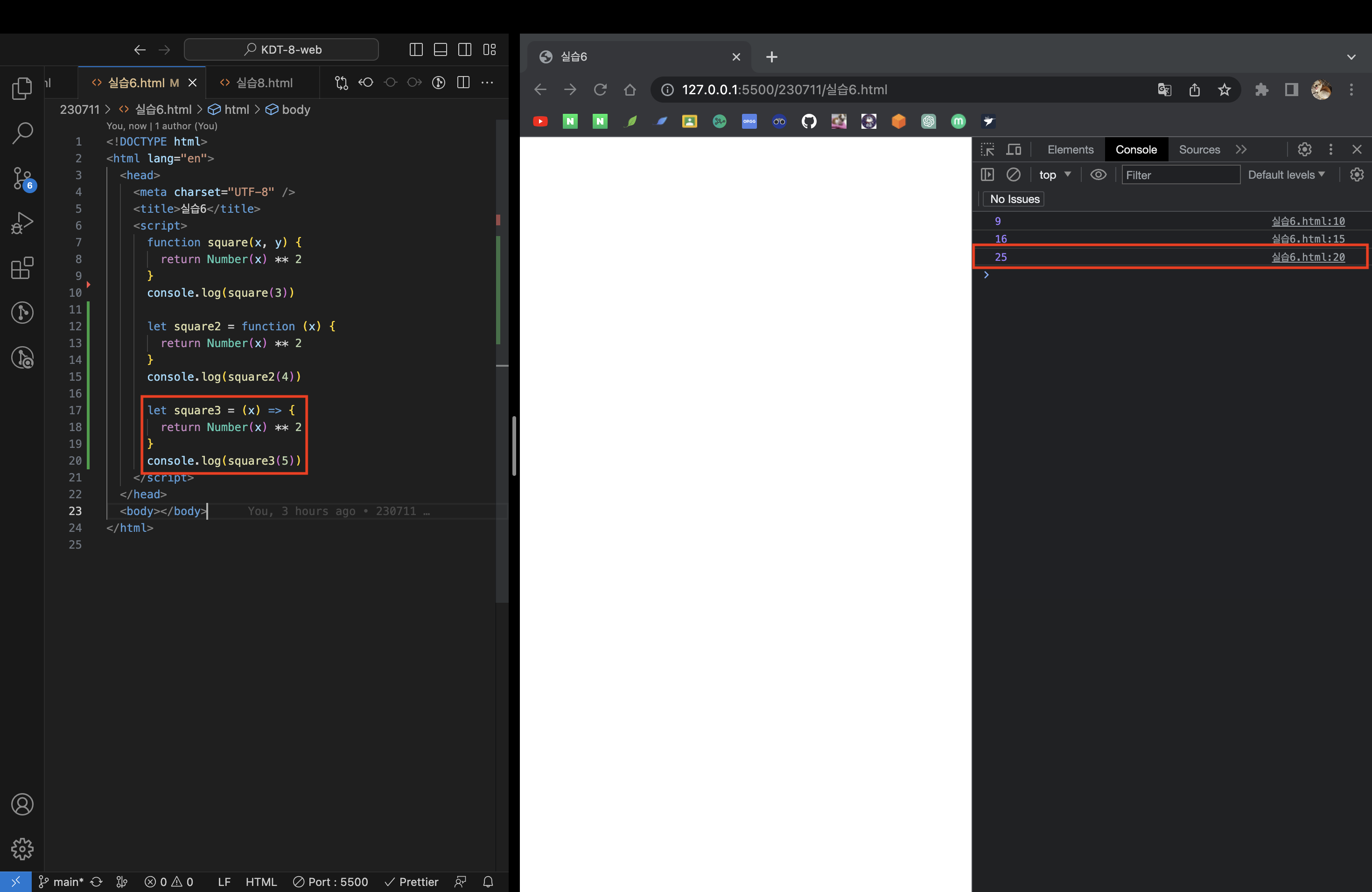This screenshot has height=892, width=1372.
Task: Toggle Chrome side panel
Action: [1291, 89]
